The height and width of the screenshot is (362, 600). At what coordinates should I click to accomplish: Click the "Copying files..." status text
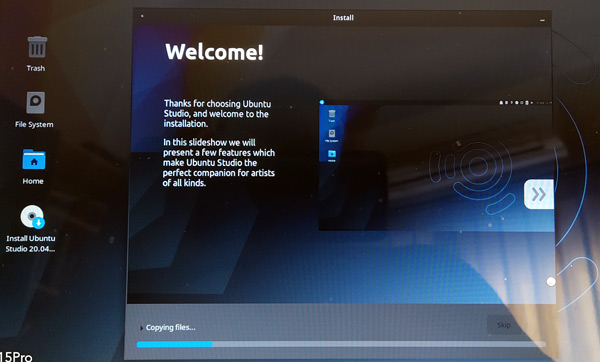pos(171,328)
